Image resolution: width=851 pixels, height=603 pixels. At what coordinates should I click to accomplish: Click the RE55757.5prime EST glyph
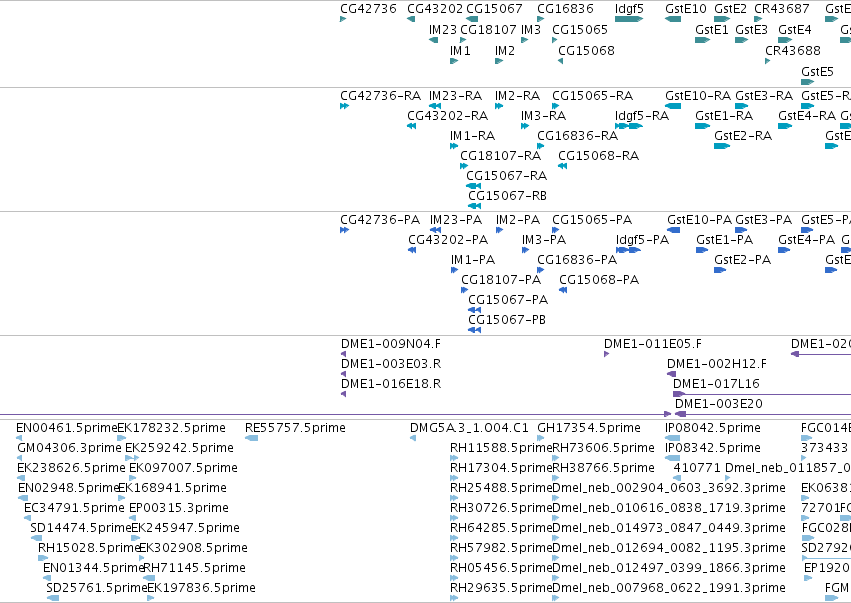pyautogui.click(x=251, y=438)
